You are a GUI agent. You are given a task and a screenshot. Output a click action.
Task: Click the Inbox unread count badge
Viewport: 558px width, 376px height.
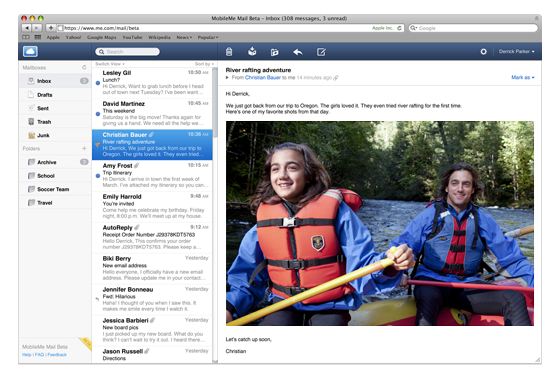84,81
